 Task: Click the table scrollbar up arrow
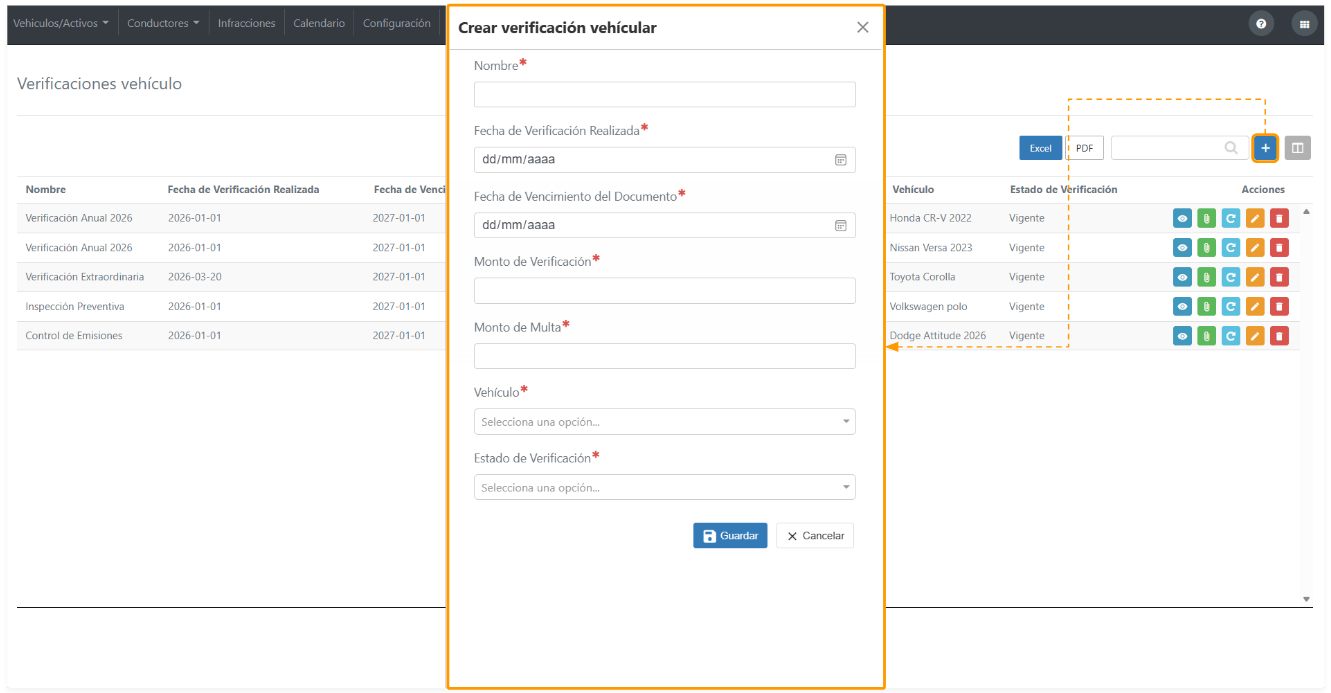click(1306, 211)
